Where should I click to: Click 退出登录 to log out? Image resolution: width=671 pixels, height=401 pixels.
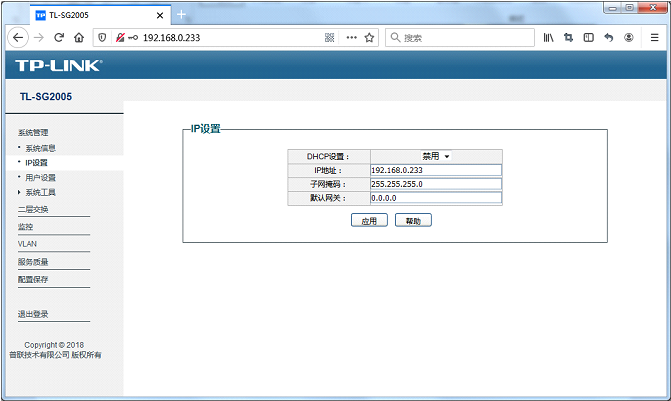[33, 314]
